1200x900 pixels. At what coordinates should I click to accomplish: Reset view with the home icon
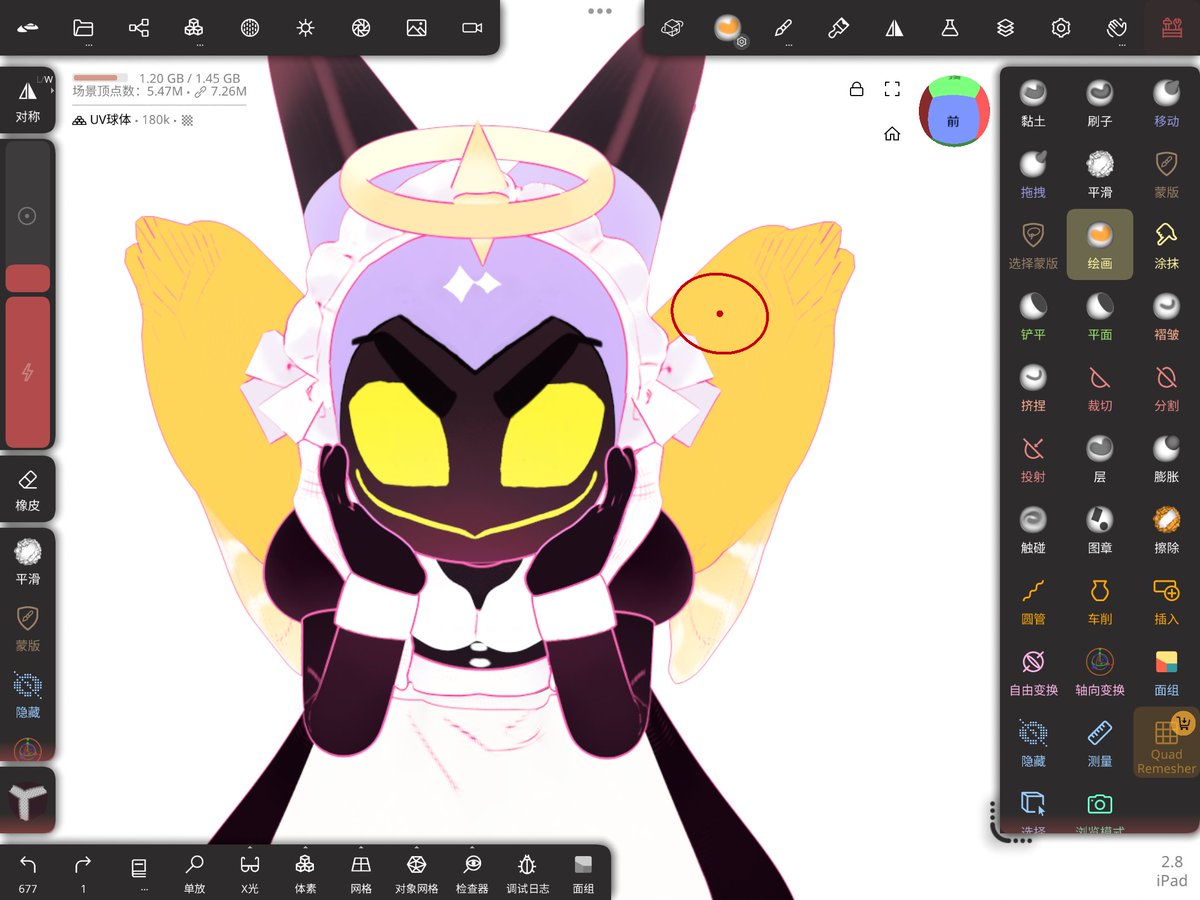coord(892,134)
